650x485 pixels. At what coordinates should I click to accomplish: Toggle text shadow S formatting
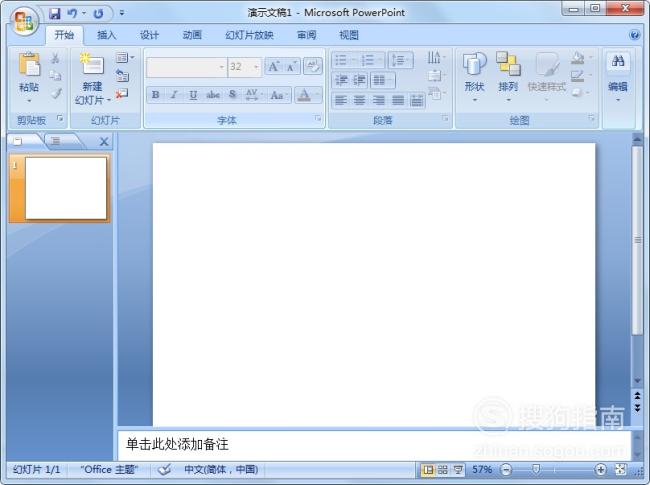tap(233, 95)
